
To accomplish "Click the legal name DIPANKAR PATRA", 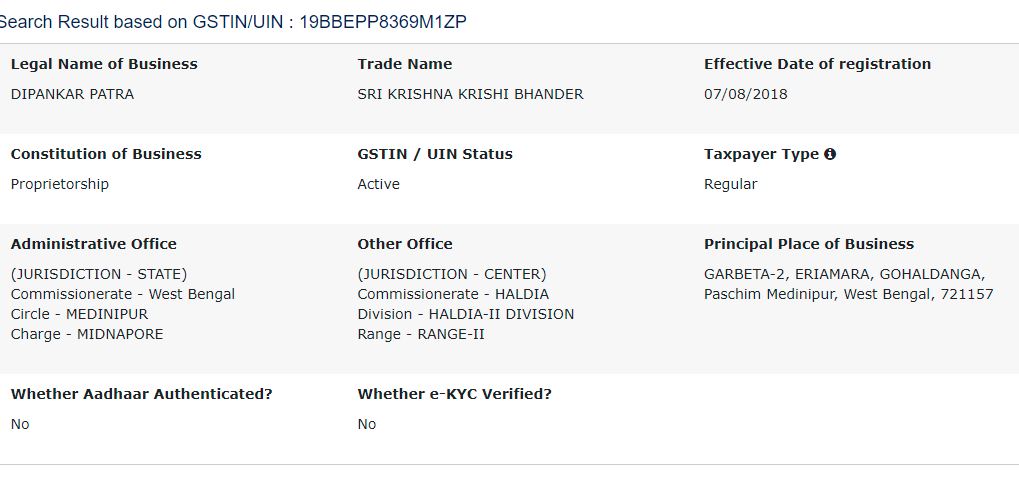I will click(72, 94).
